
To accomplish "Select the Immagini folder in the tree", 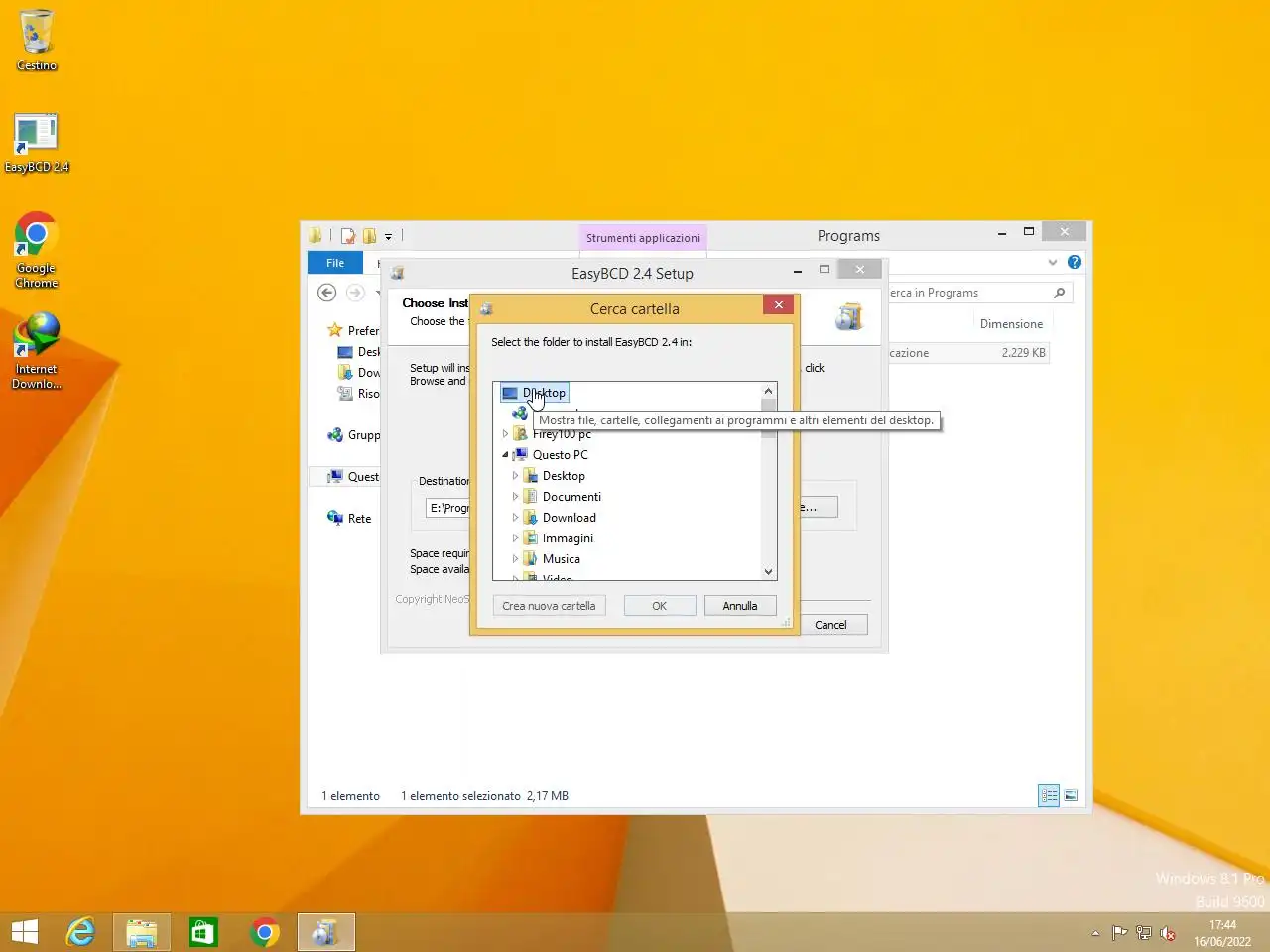I will [x=568, y=538].
